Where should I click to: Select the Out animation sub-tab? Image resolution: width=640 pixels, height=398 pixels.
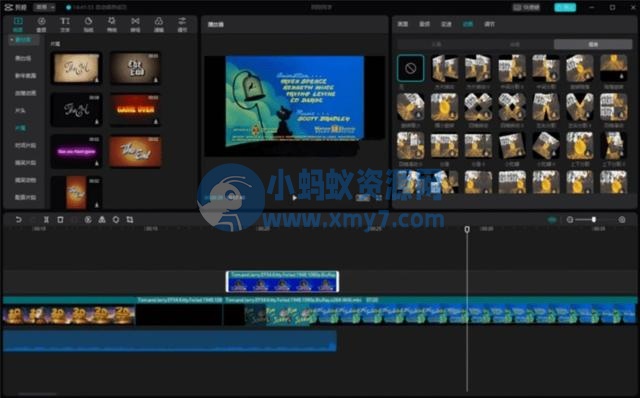click(x=515, y=44)
